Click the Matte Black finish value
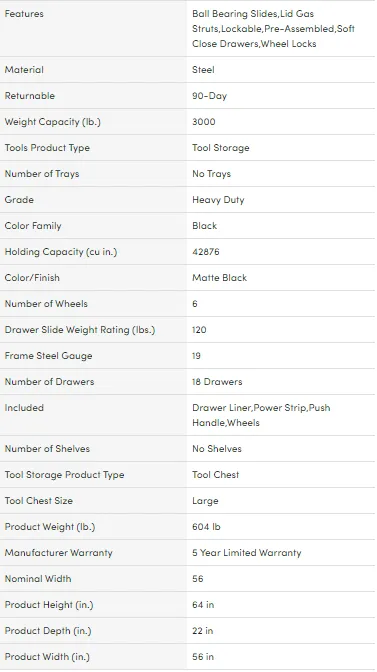This screenshot has width=377, height=672. [219, 278]
